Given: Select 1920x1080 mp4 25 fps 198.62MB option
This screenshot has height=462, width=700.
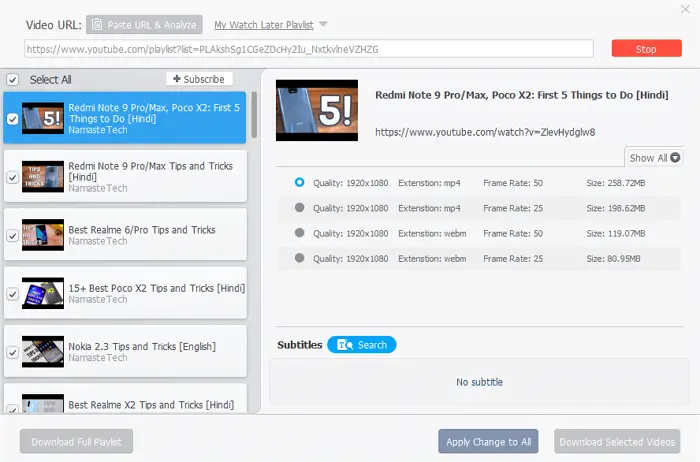Looking at the screenshot, I should coord(300,208).
